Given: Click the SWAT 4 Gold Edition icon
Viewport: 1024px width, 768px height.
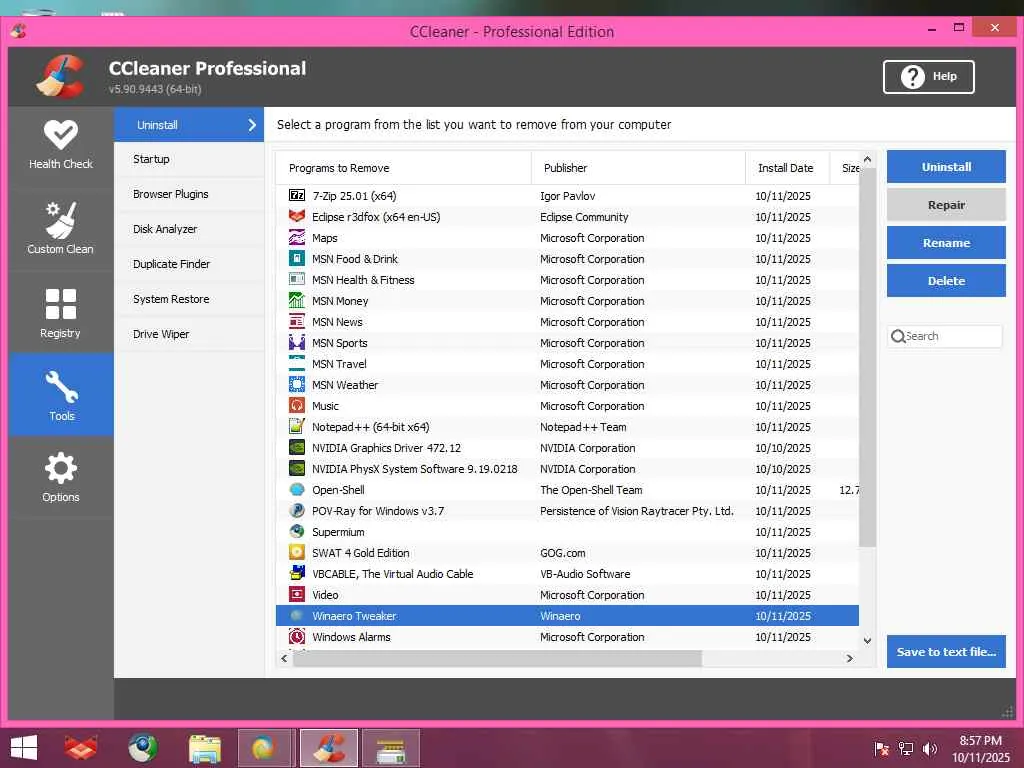Looking at the screenshot, I should pos(296,552).
